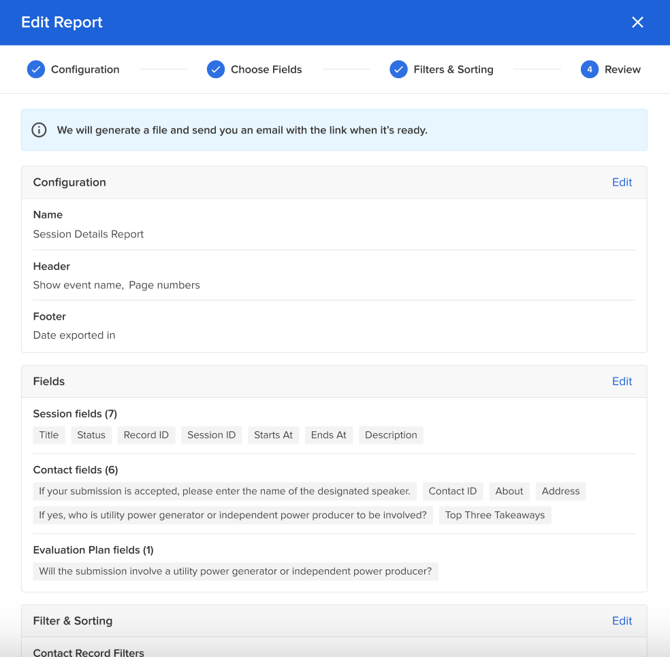This screenshot has height=657, width=670.
Task: Edit the Configuration section
Action: click(621, 182)
